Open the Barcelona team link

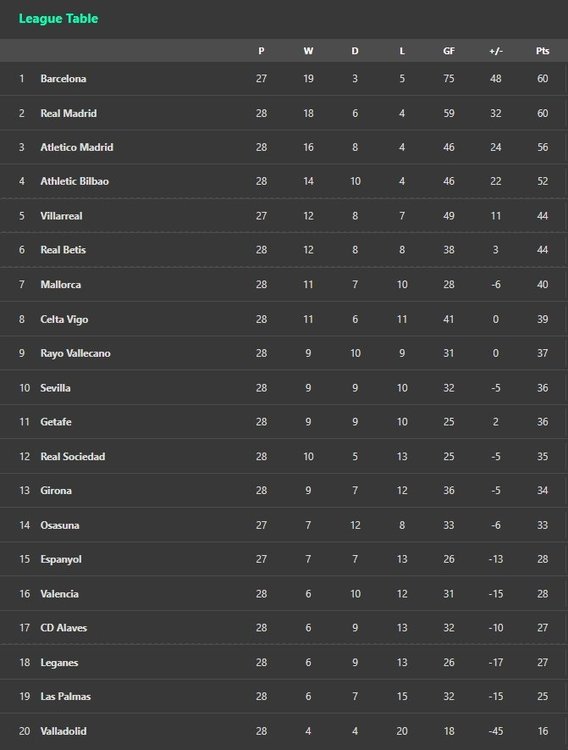pos(63,78)
